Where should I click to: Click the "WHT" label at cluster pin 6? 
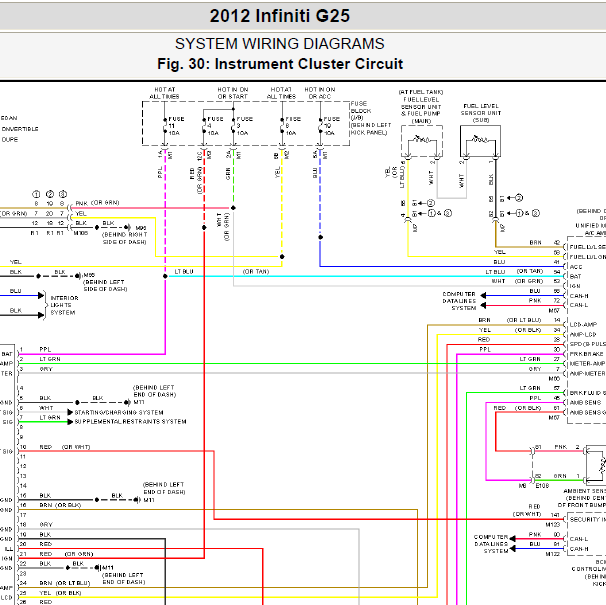tap(46, 408)
